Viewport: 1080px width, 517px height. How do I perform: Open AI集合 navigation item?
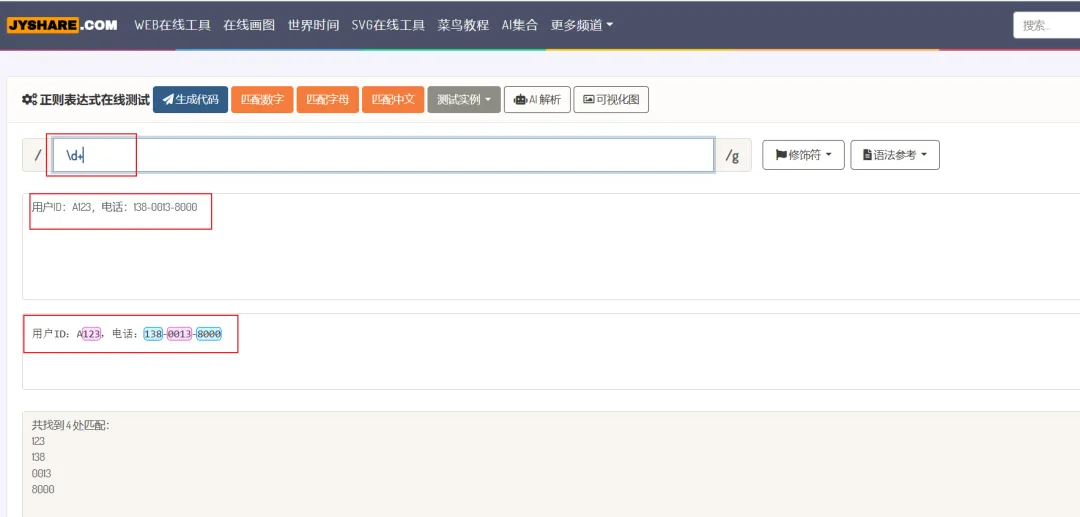tap(519, 25)
